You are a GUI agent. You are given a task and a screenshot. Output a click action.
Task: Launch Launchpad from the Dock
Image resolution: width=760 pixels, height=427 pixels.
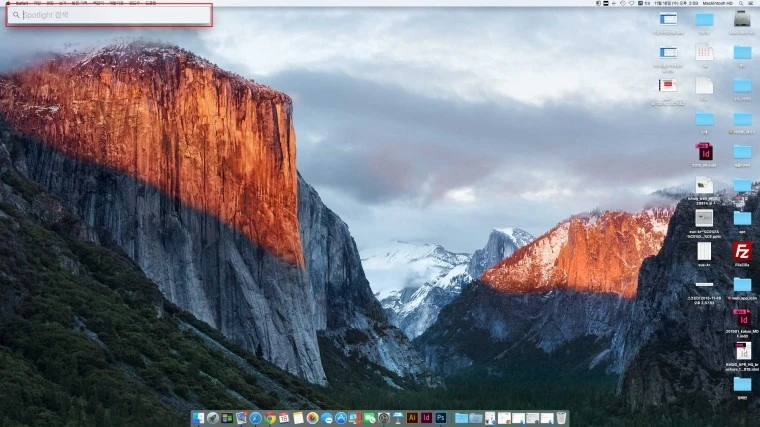pyautogui.click(x=213, y=418)
